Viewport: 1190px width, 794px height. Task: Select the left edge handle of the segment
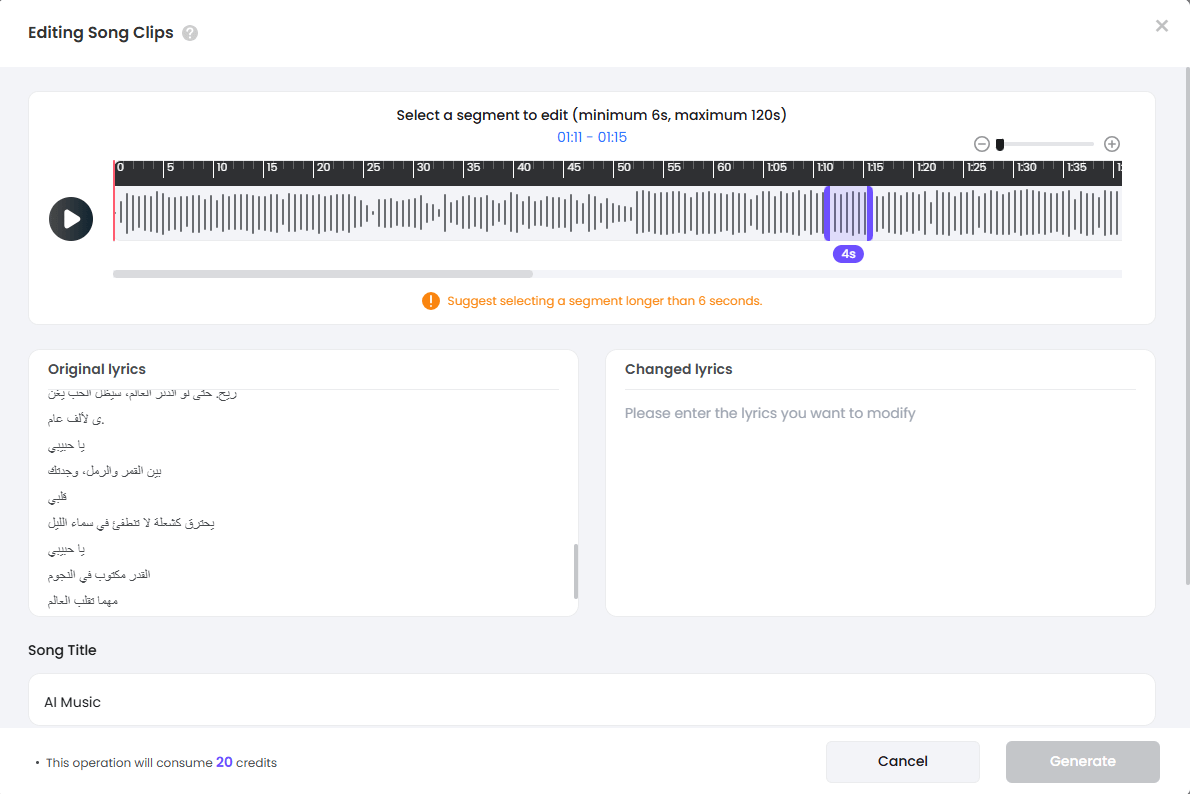828,212
